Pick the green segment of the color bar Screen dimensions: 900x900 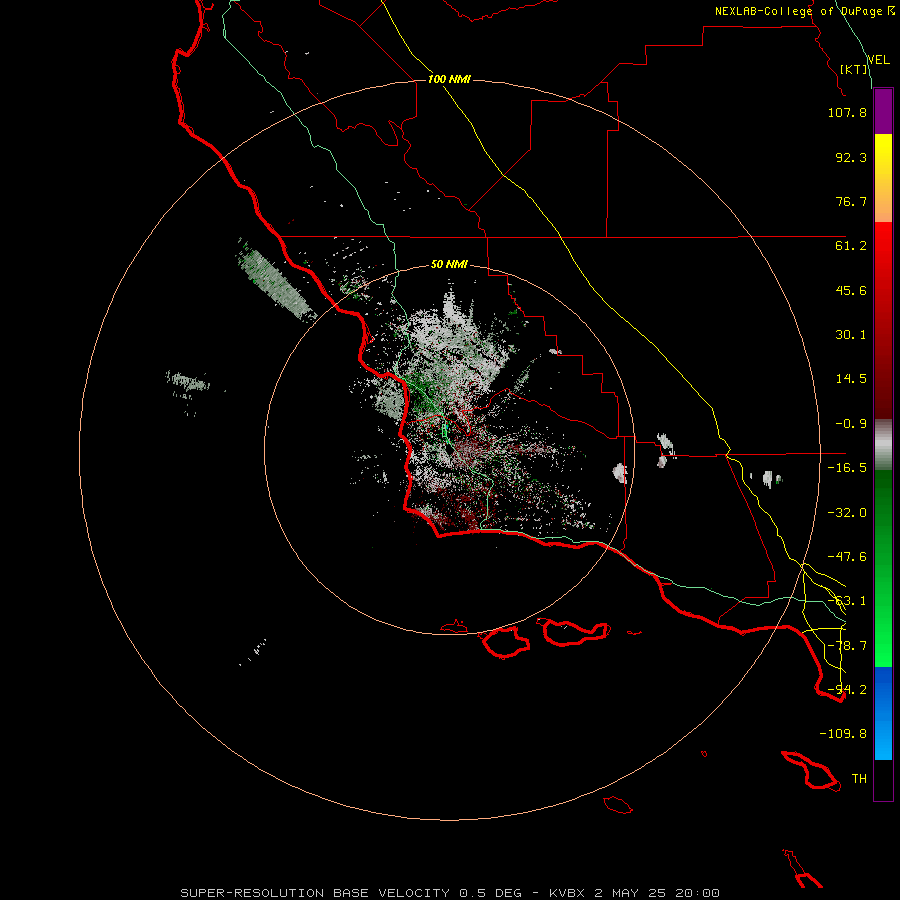(883, 568)
